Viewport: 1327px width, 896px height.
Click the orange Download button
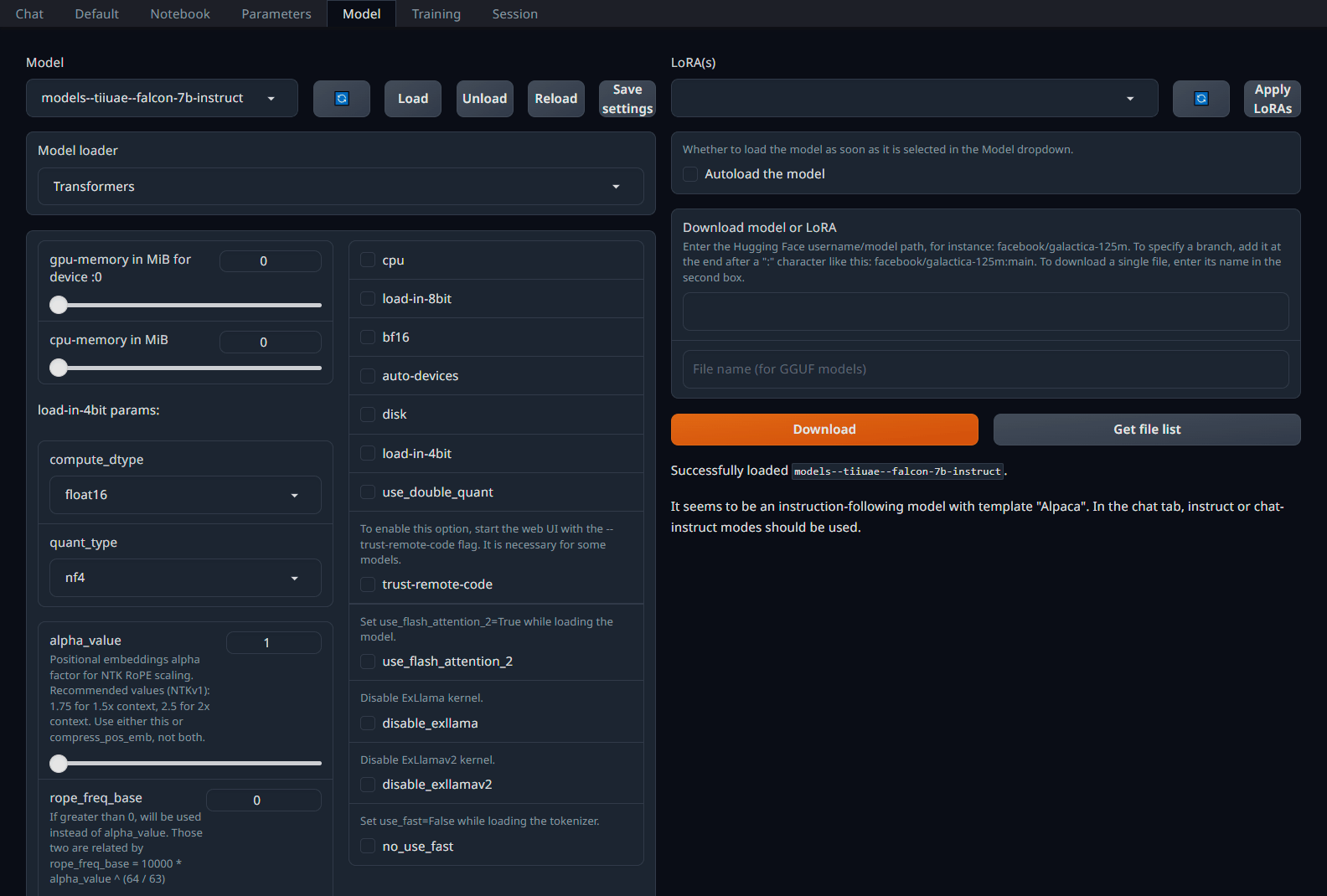(824, 430)
